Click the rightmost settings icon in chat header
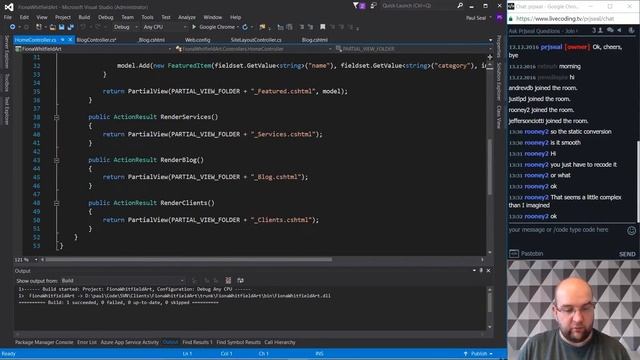640x360 pixels. [x=631, y=30]
